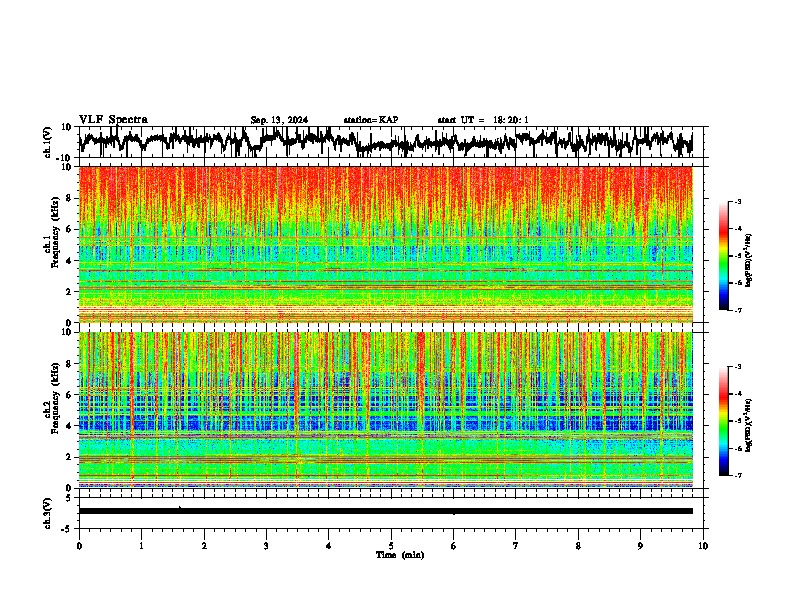Click the "ch.3(V)" axis label

click(47, 513)
